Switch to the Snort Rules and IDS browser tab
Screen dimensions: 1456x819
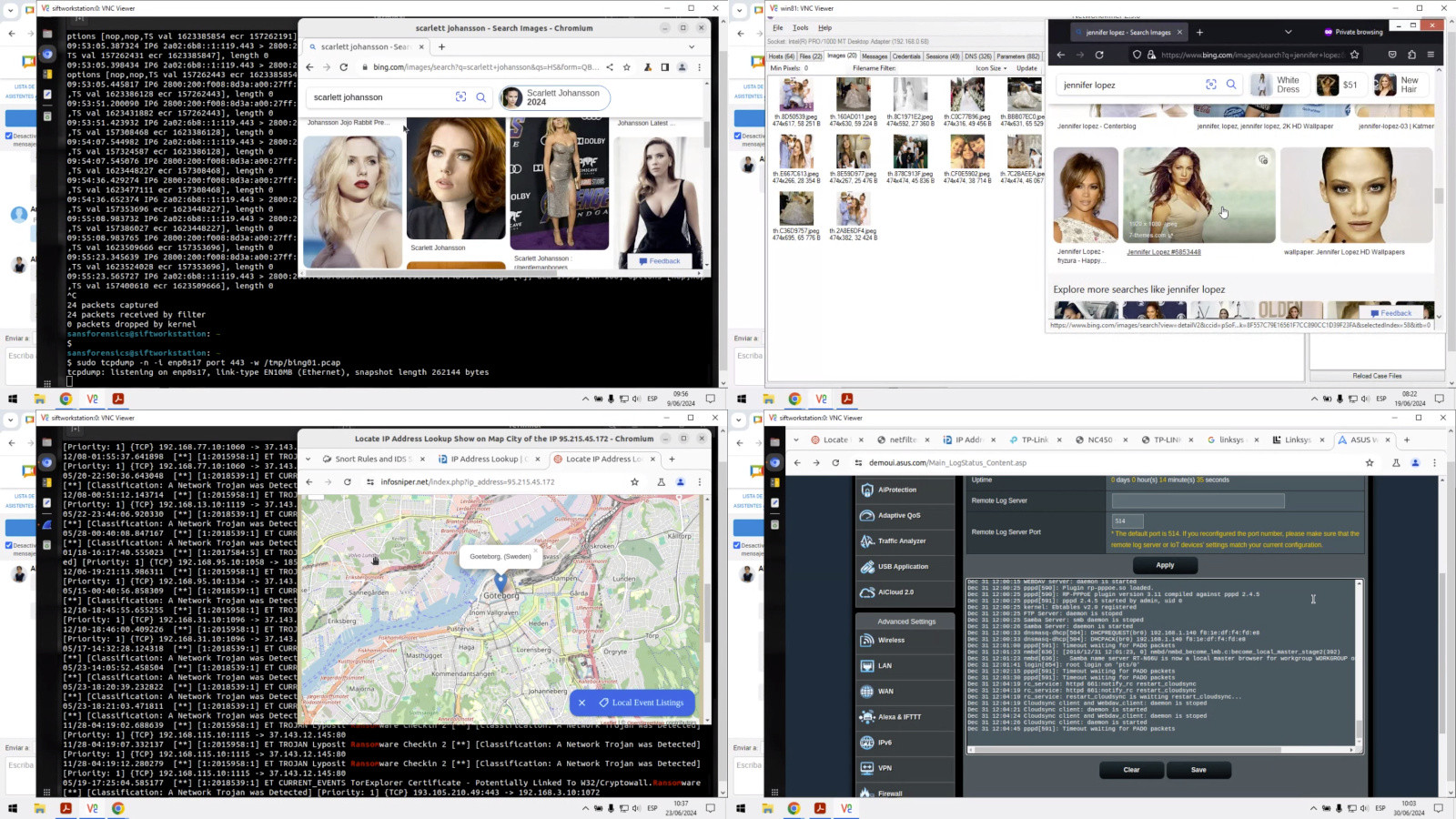pos(372,459)
